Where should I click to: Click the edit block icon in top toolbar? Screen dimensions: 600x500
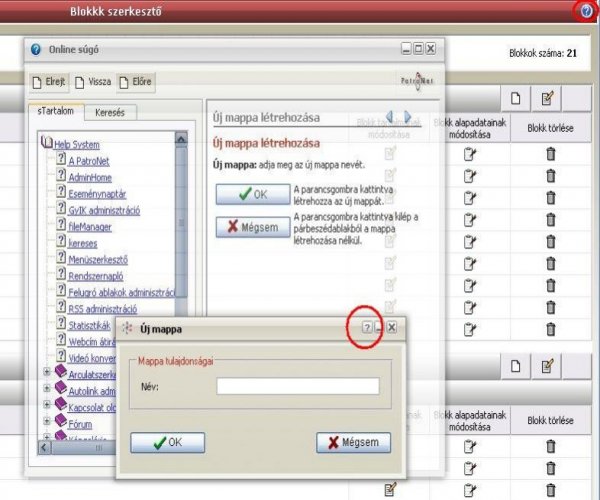pyautogui.click(x=547, y=98)
